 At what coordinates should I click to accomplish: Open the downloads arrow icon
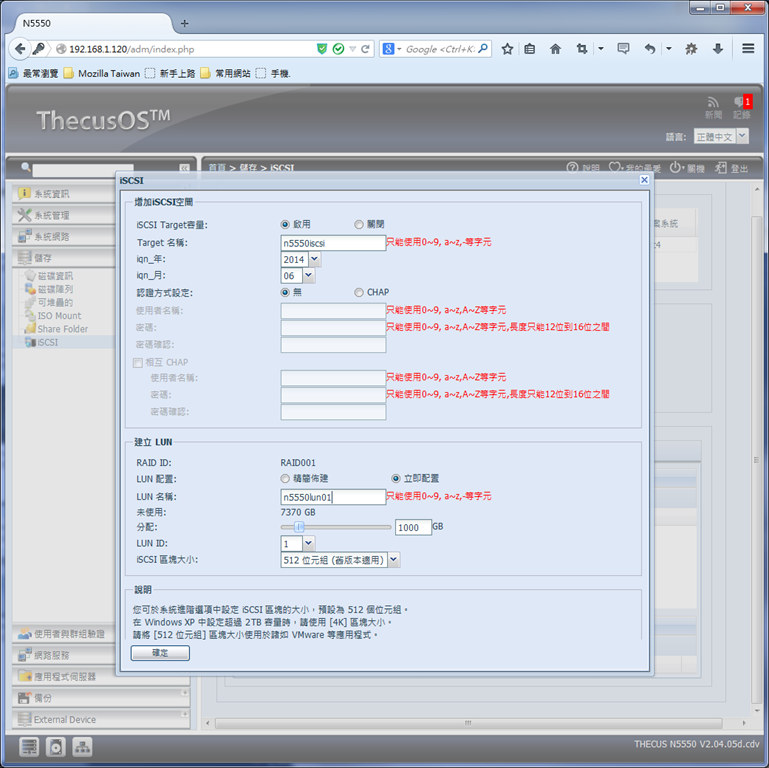point(718,49)
